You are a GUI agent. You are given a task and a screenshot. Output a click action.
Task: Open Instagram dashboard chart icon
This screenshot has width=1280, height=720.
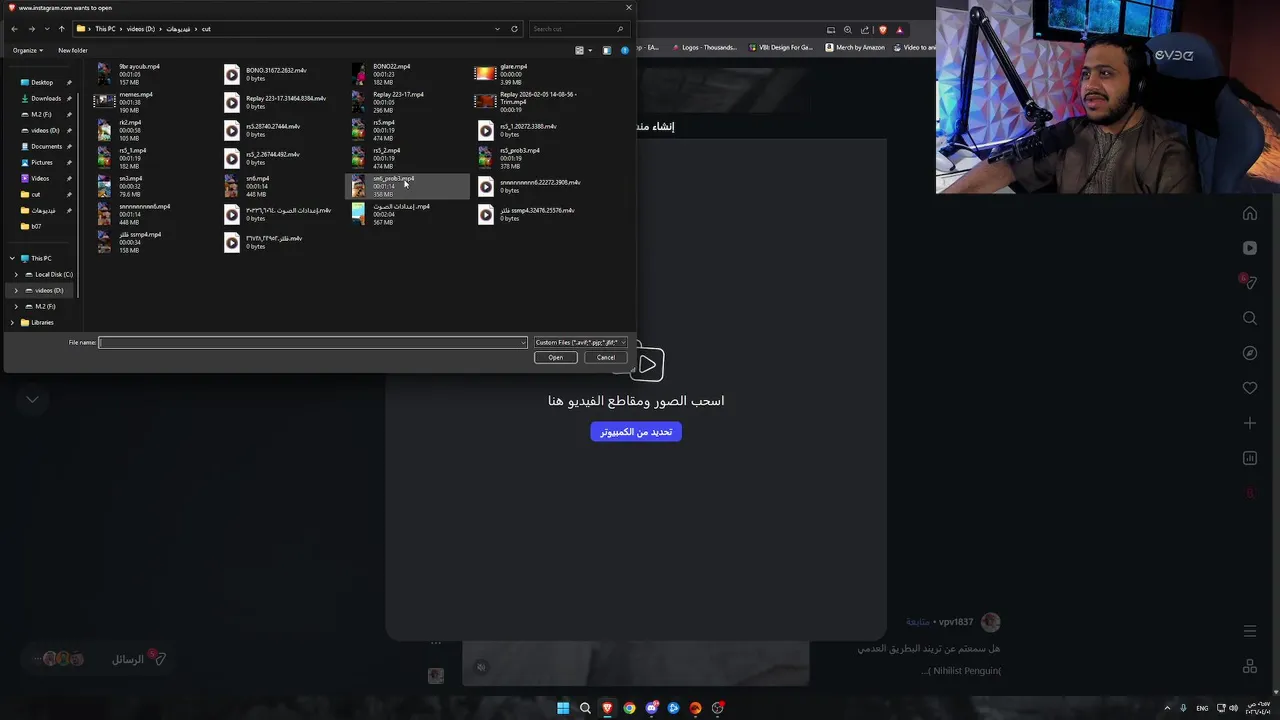click(1250, 458)
